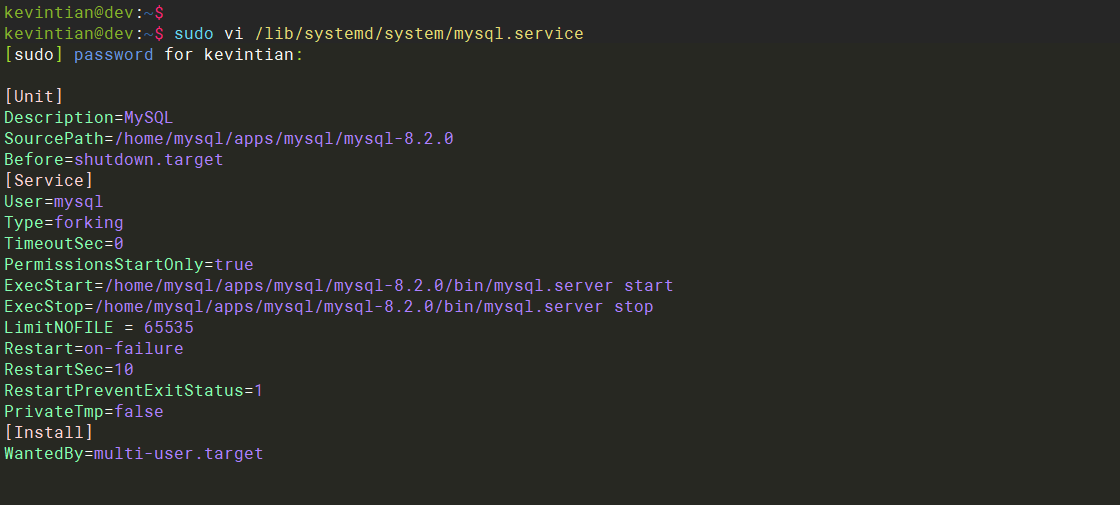
Task: Click the Description=MySQL line
Action: pos(88,117)
